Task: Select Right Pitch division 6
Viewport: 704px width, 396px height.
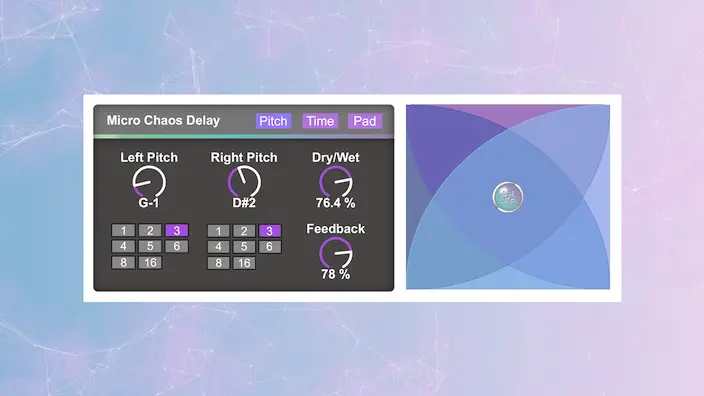Action: tap(269, 247)
